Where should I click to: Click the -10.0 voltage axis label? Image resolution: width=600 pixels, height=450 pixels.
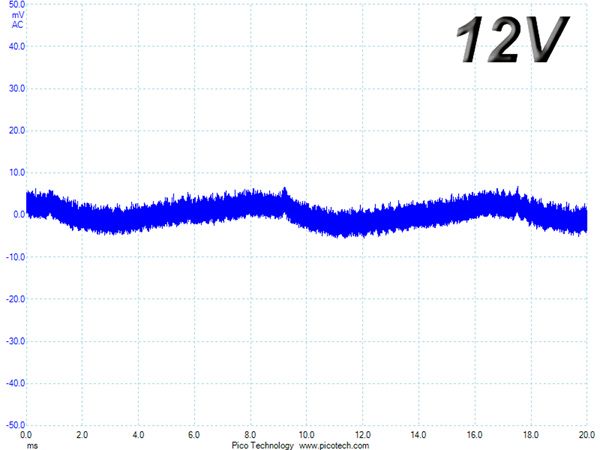click(16, 257)
